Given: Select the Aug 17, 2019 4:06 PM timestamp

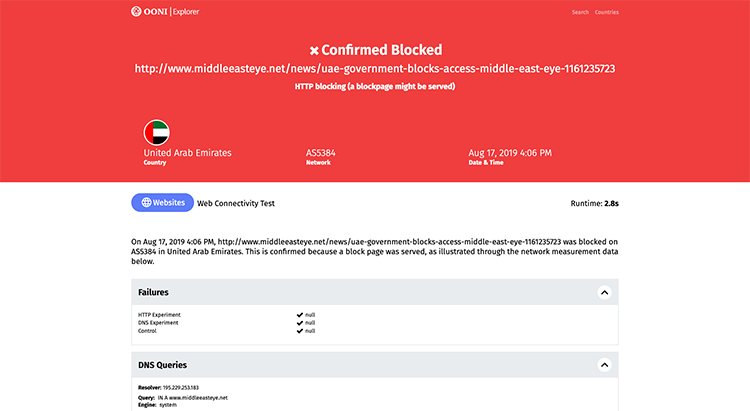Looking at the screenshot, I should 510,153.
